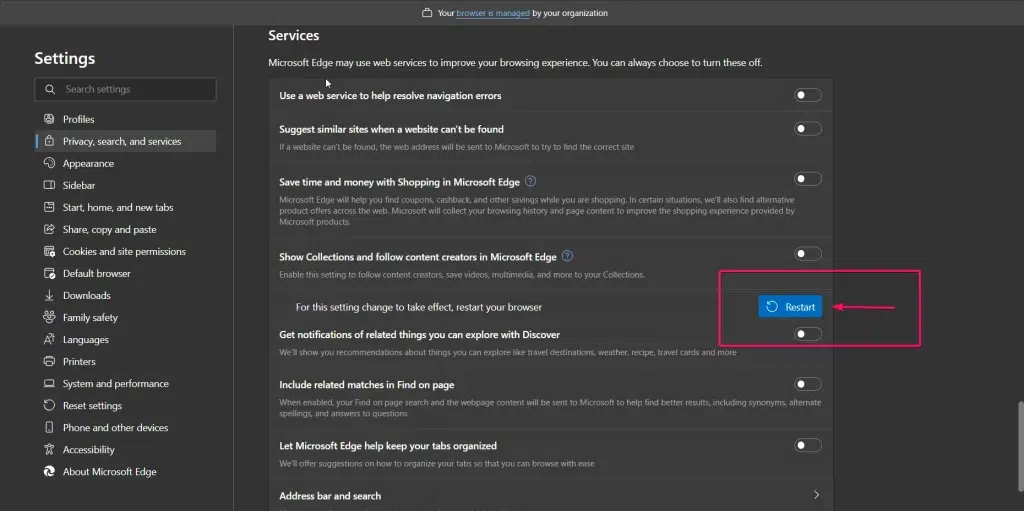
Task: Click the help icon beside Show Collections setting
Action: click(568, 256)
